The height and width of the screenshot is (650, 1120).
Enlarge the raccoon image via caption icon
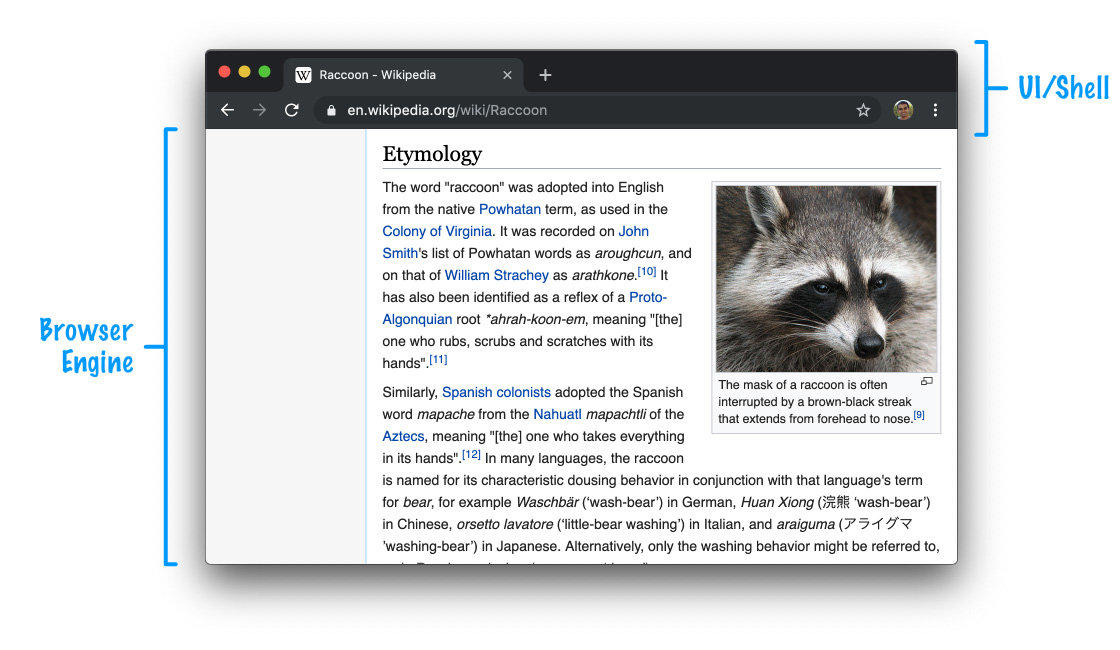(x=926, y=381)
